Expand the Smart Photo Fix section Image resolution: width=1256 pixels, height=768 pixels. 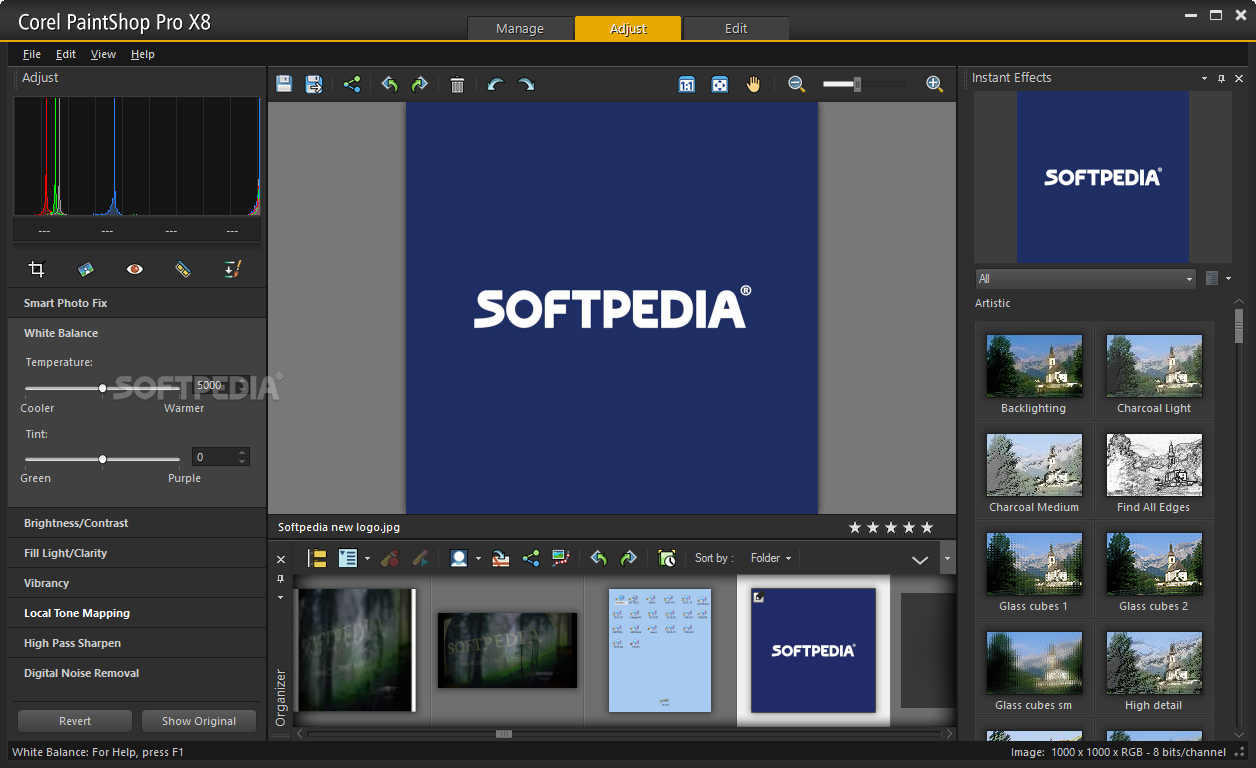point(138,303)
